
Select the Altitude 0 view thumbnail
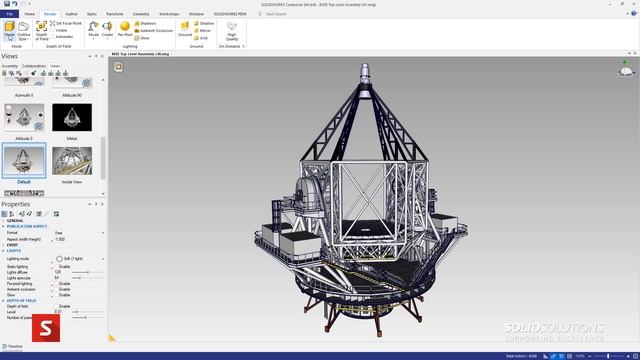(x=24, y=118)
